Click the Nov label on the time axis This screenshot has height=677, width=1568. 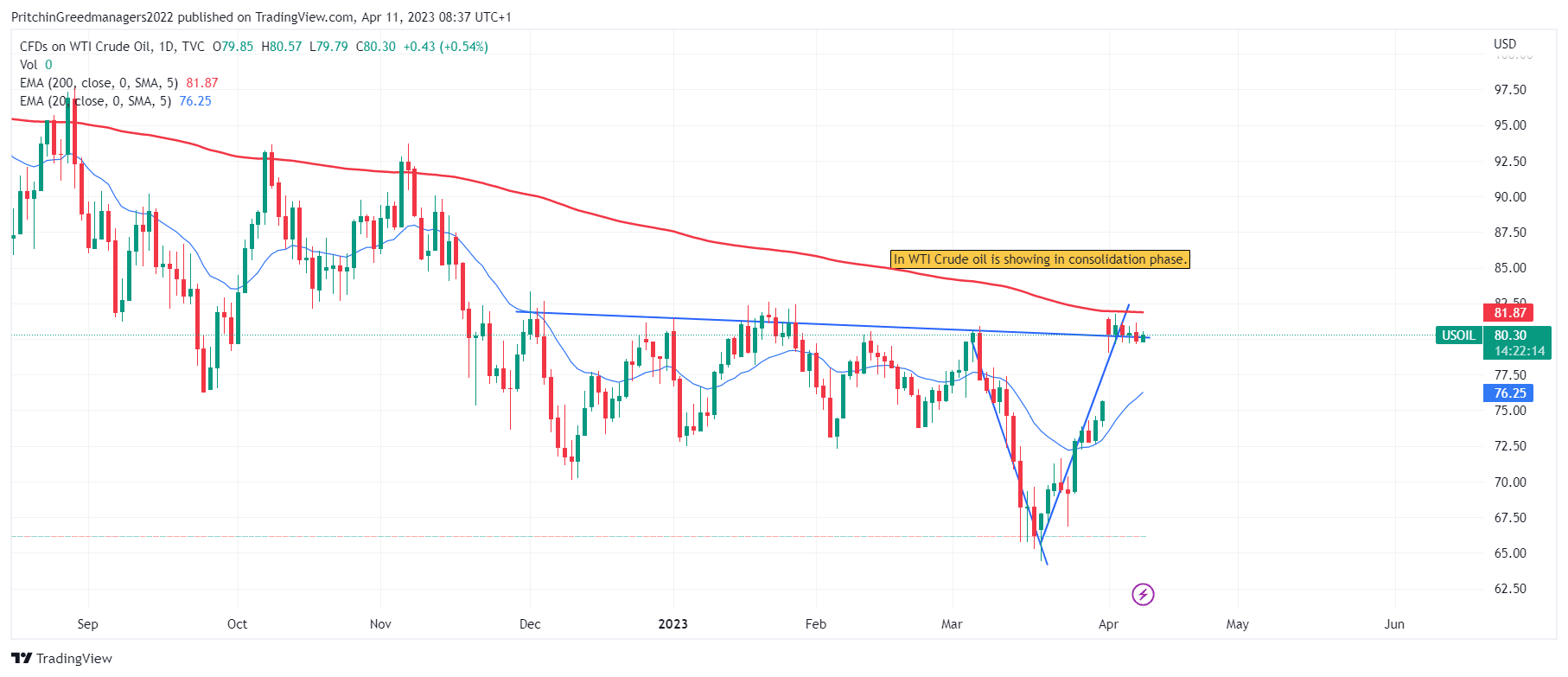pyautogui.click(x=380, y=624)
